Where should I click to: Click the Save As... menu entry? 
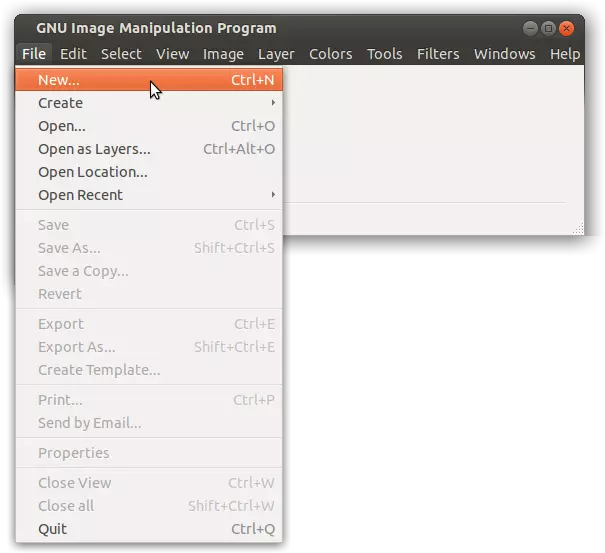(149, 248)
